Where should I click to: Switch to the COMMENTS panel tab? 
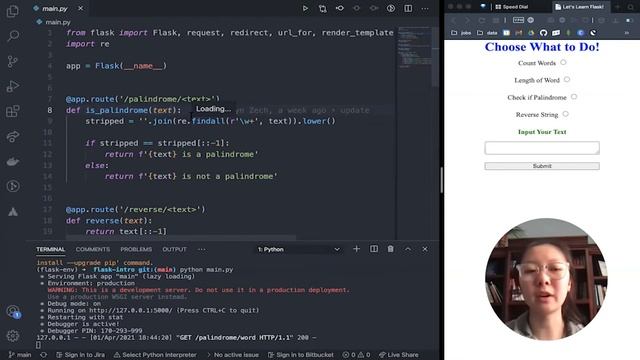[x=93, y=249]
